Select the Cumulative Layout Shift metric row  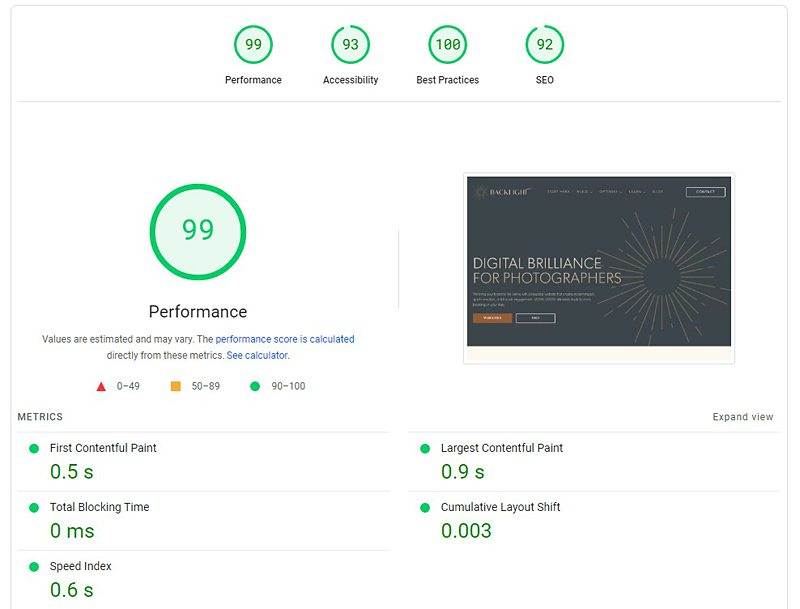point(500,507)
